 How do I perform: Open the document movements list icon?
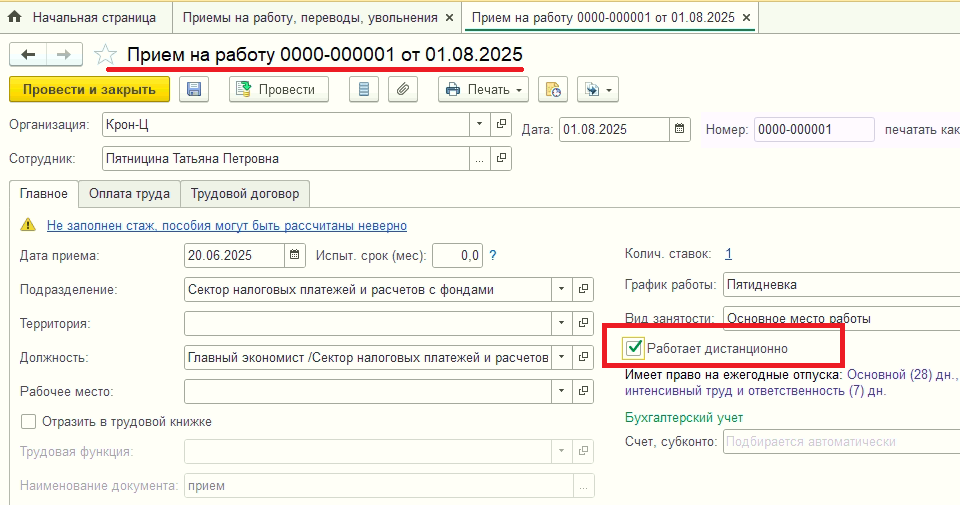coord(364,89)
